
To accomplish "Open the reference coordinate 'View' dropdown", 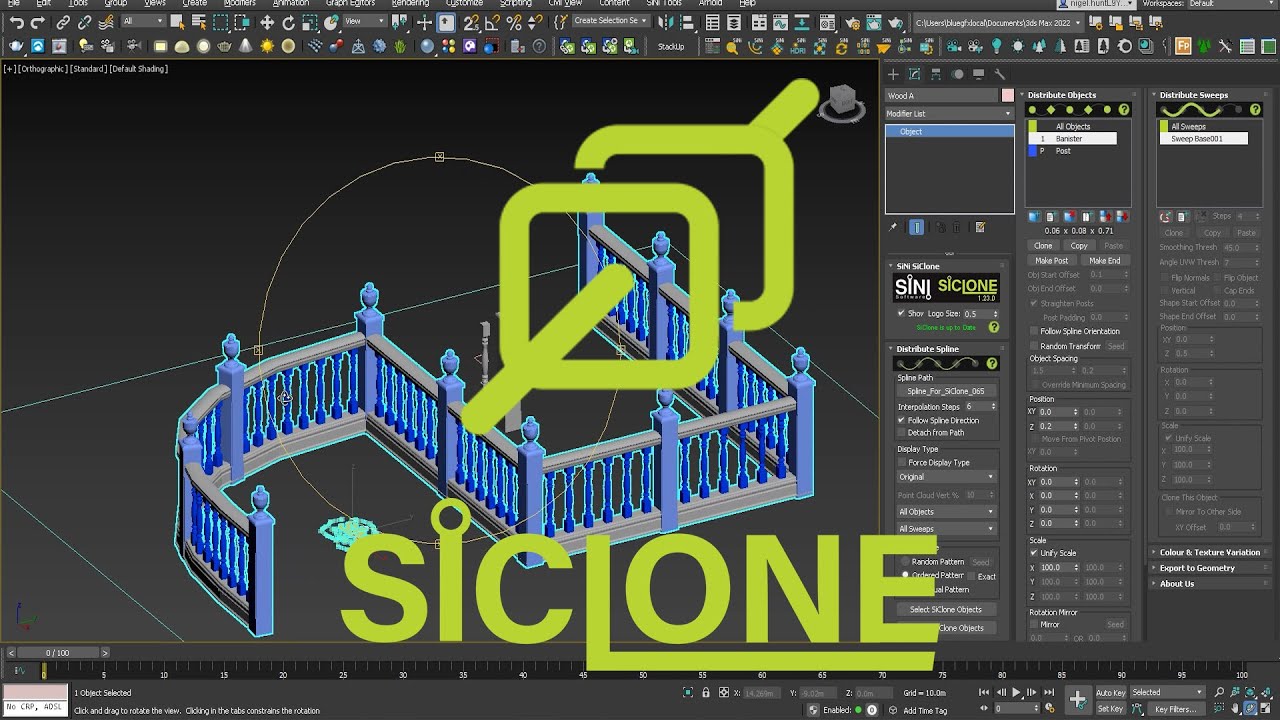I will coord(363,21).
